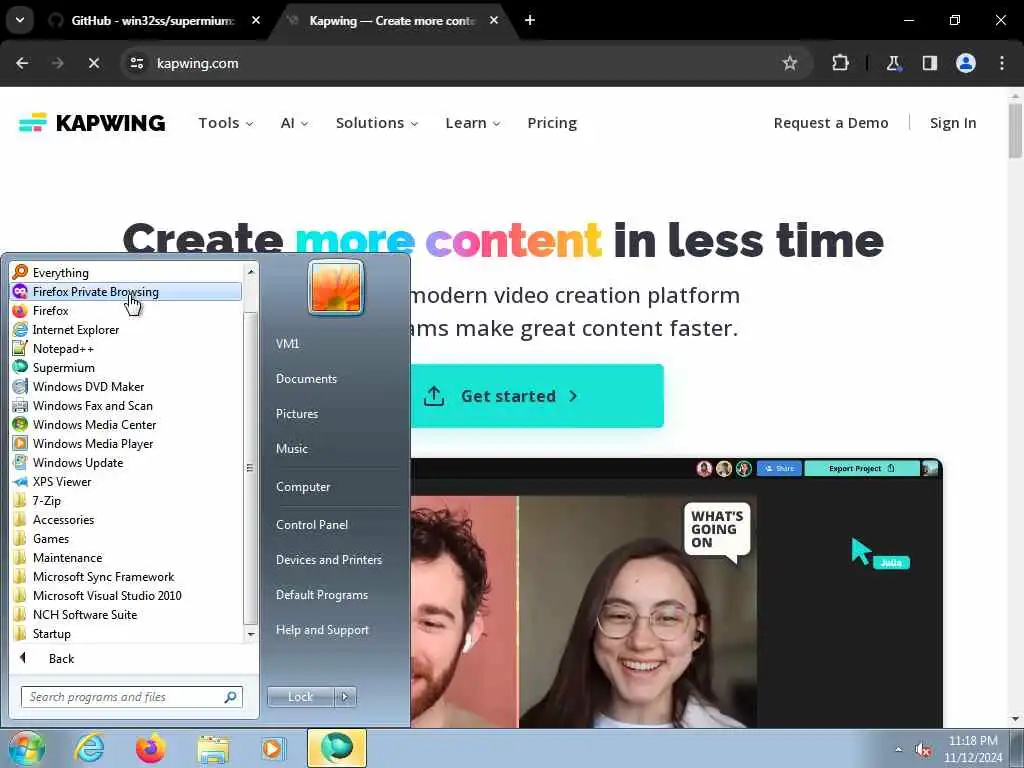1024x768 pixels.
Task: View site information icon beside kapwing.com
Action: pyautogui.click(x=136, y=63)
